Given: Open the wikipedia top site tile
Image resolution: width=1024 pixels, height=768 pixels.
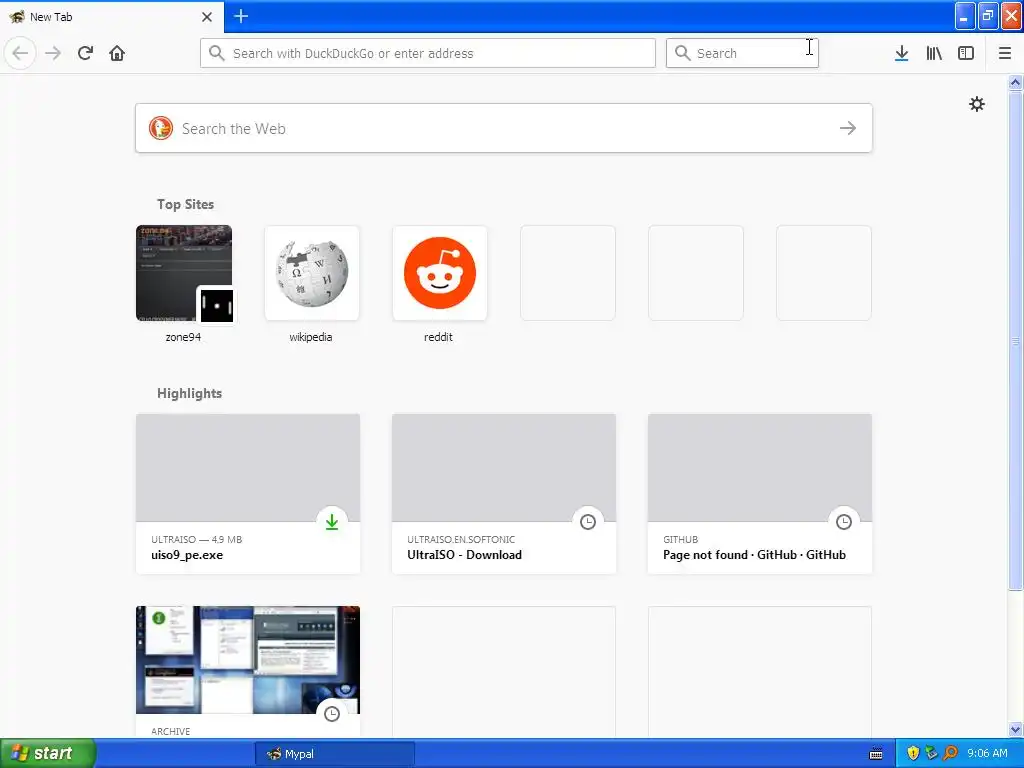Looking at the screenshot, I should tap(312, 273).
